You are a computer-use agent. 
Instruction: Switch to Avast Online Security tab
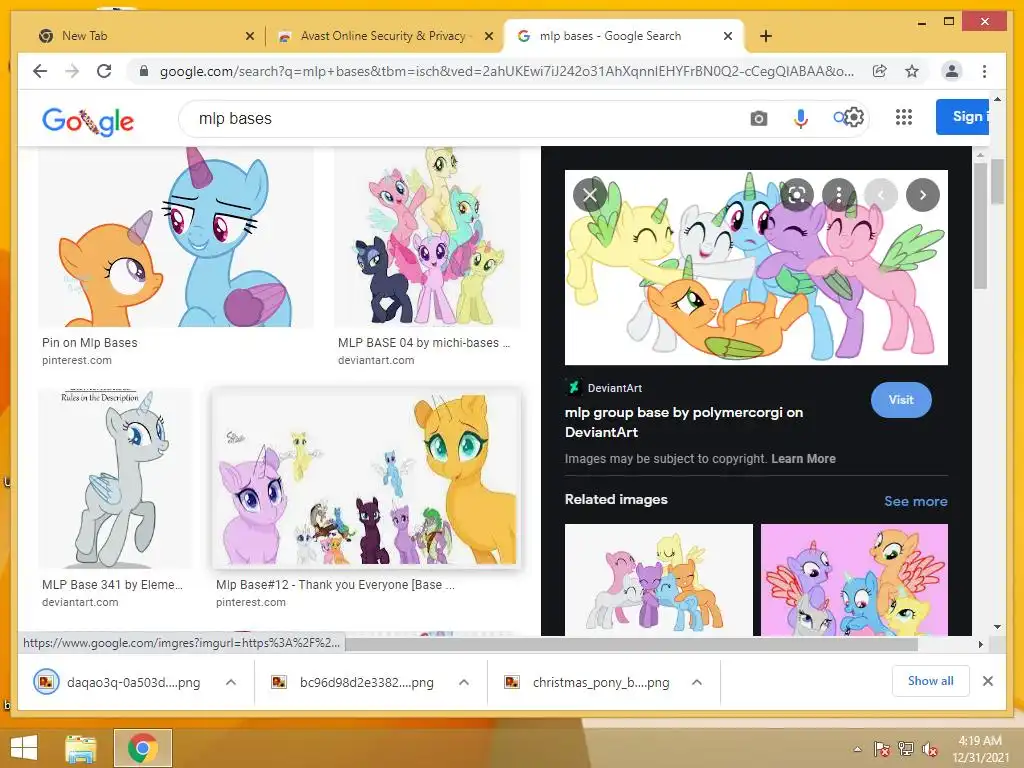tap(384, 36)
